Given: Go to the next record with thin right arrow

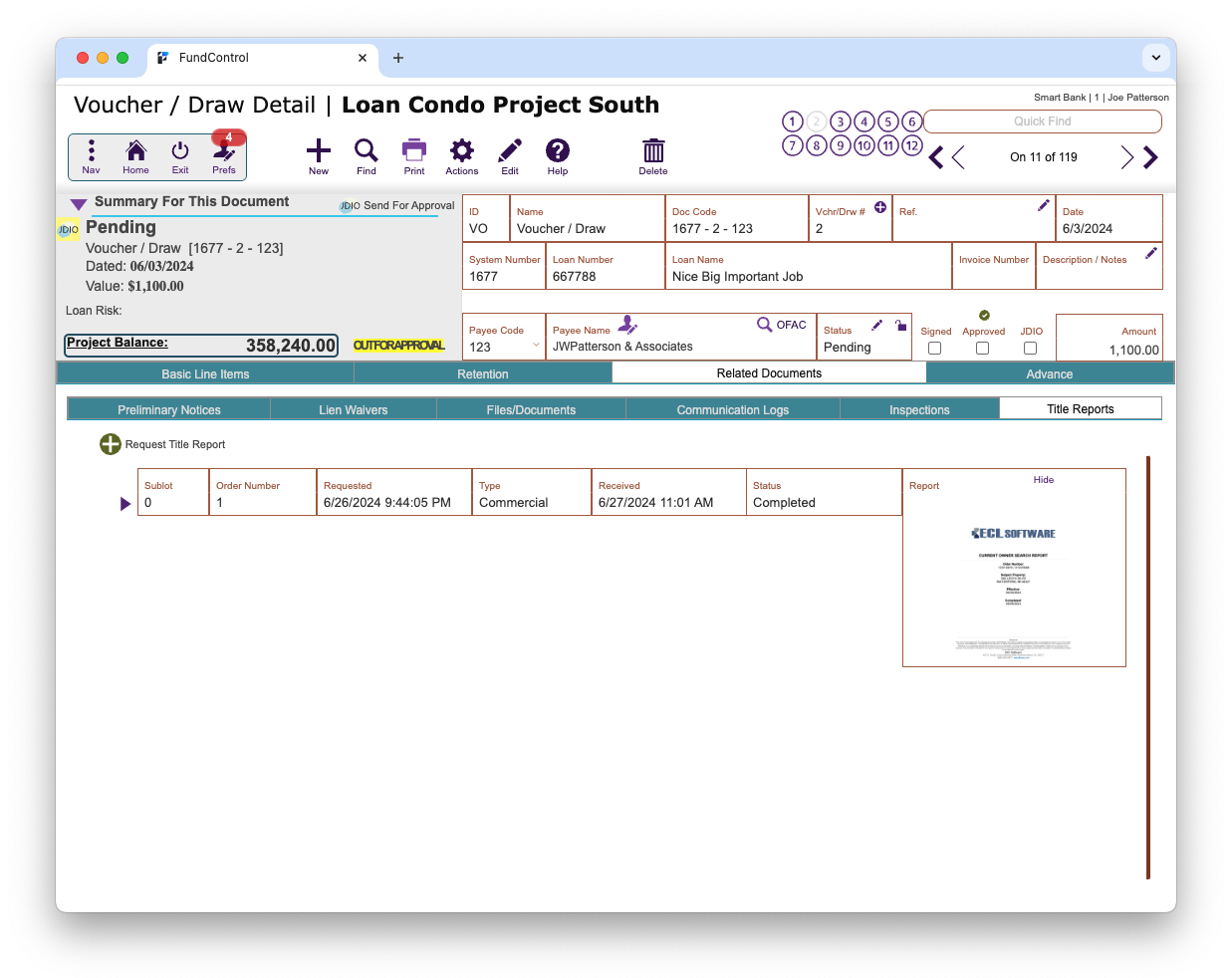Looking at the screenshot, I should 1127,157.
